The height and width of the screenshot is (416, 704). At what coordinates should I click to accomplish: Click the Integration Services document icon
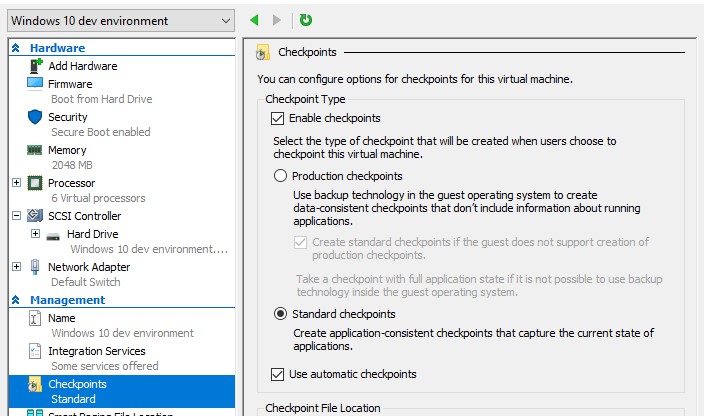pyautogui.click(x=35, y=351)
